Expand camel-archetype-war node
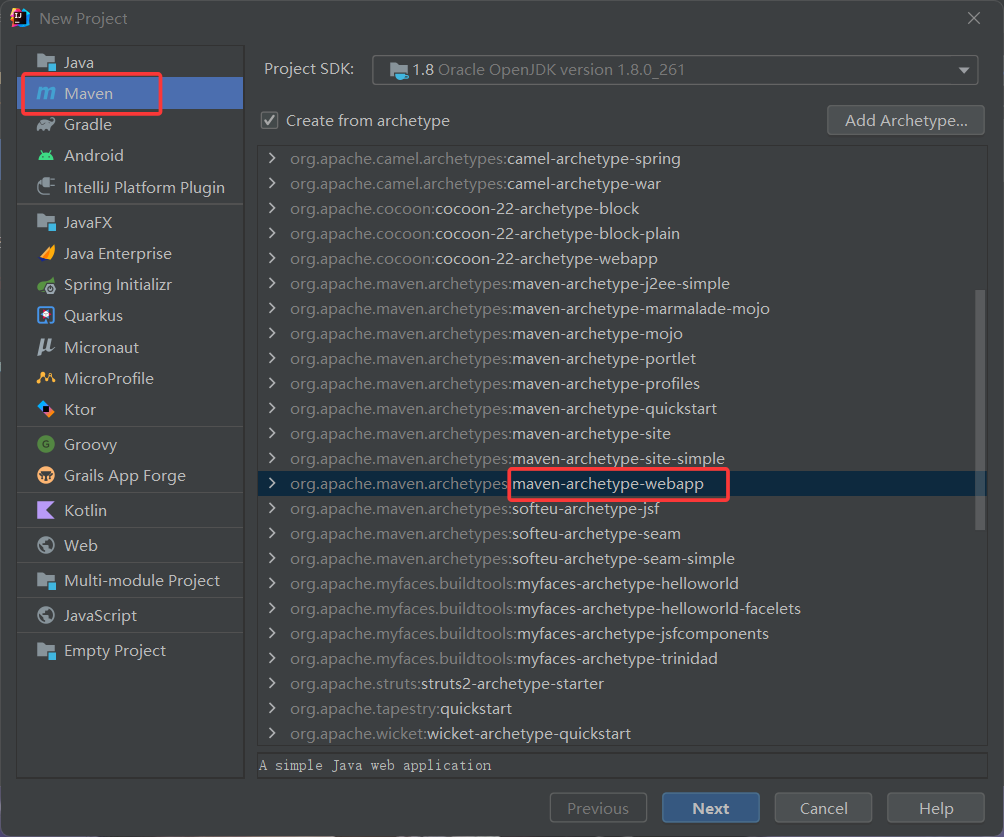Screen dimensions: 1004x837 point(272,183)
